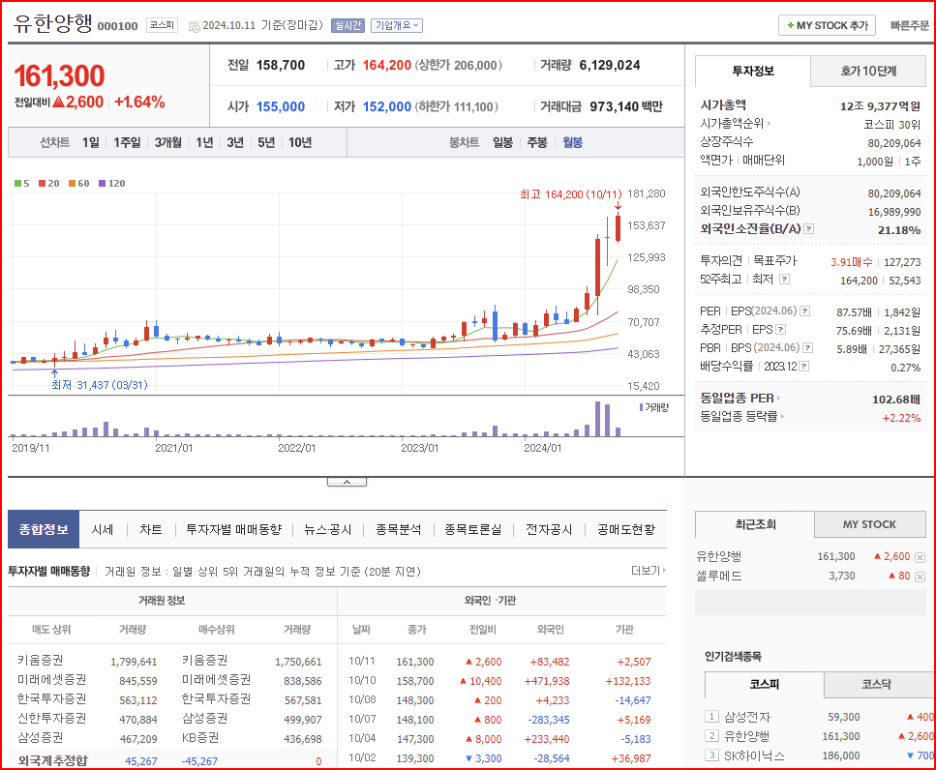Image resolution: width=936 pixels, height=770 pixels.
Task: Open the 전자공시 tab
Action: pyautogui.click(x=549, y=529)
